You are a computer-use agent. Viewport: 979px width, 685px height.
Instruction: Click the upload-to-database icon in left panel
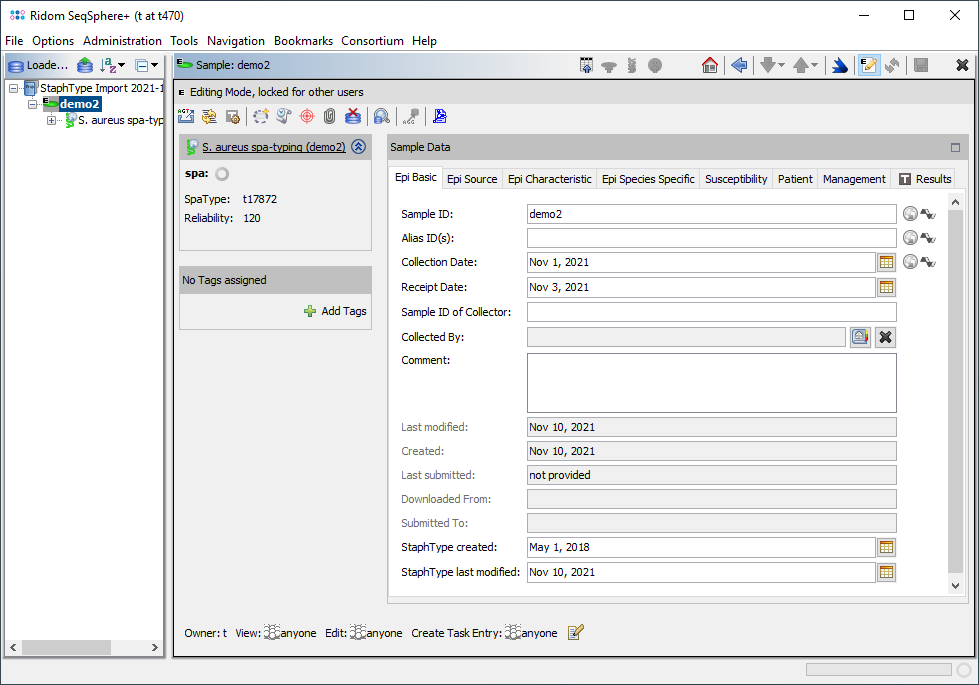point(85,65)
